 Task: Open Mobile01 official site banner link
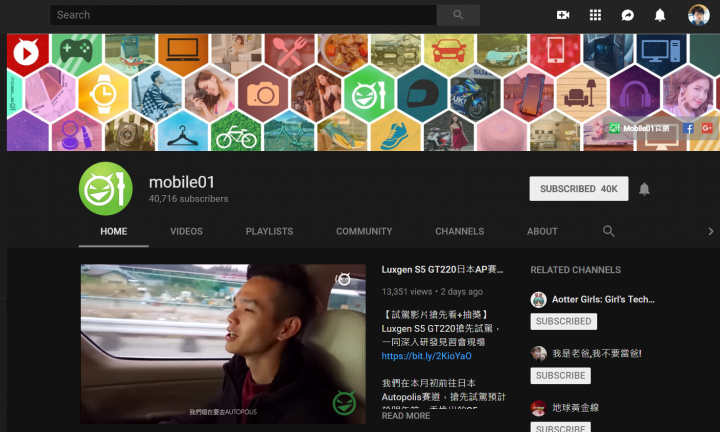tap(638, 128)
